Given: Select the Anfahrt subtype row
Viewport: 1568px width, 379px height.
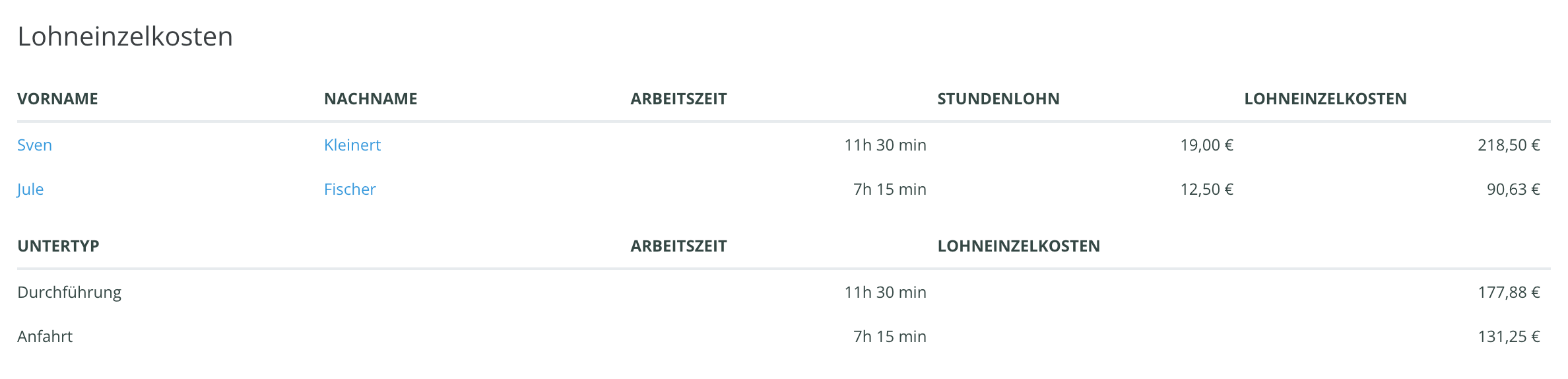Looking at the screenshot, I should 784,337.
